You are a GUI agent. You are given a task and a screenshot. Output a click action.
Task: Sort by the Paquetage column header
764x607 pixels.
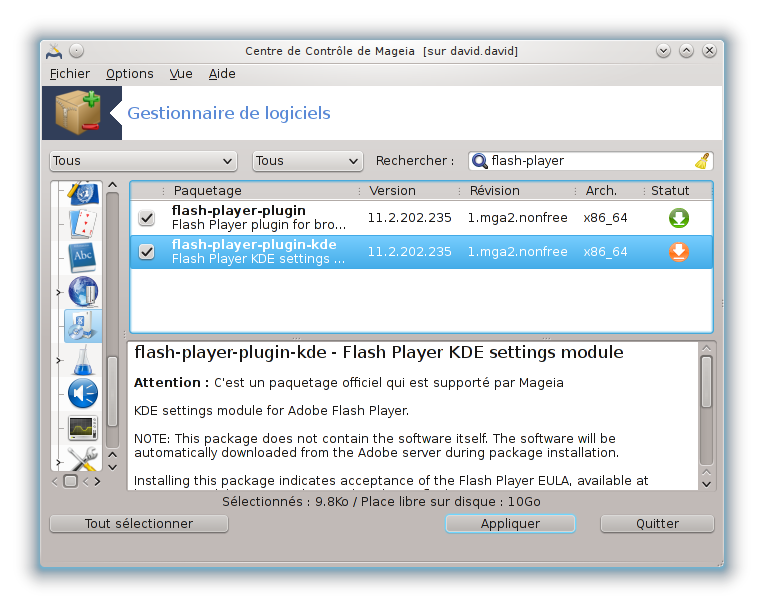click(x=261, y=190)
